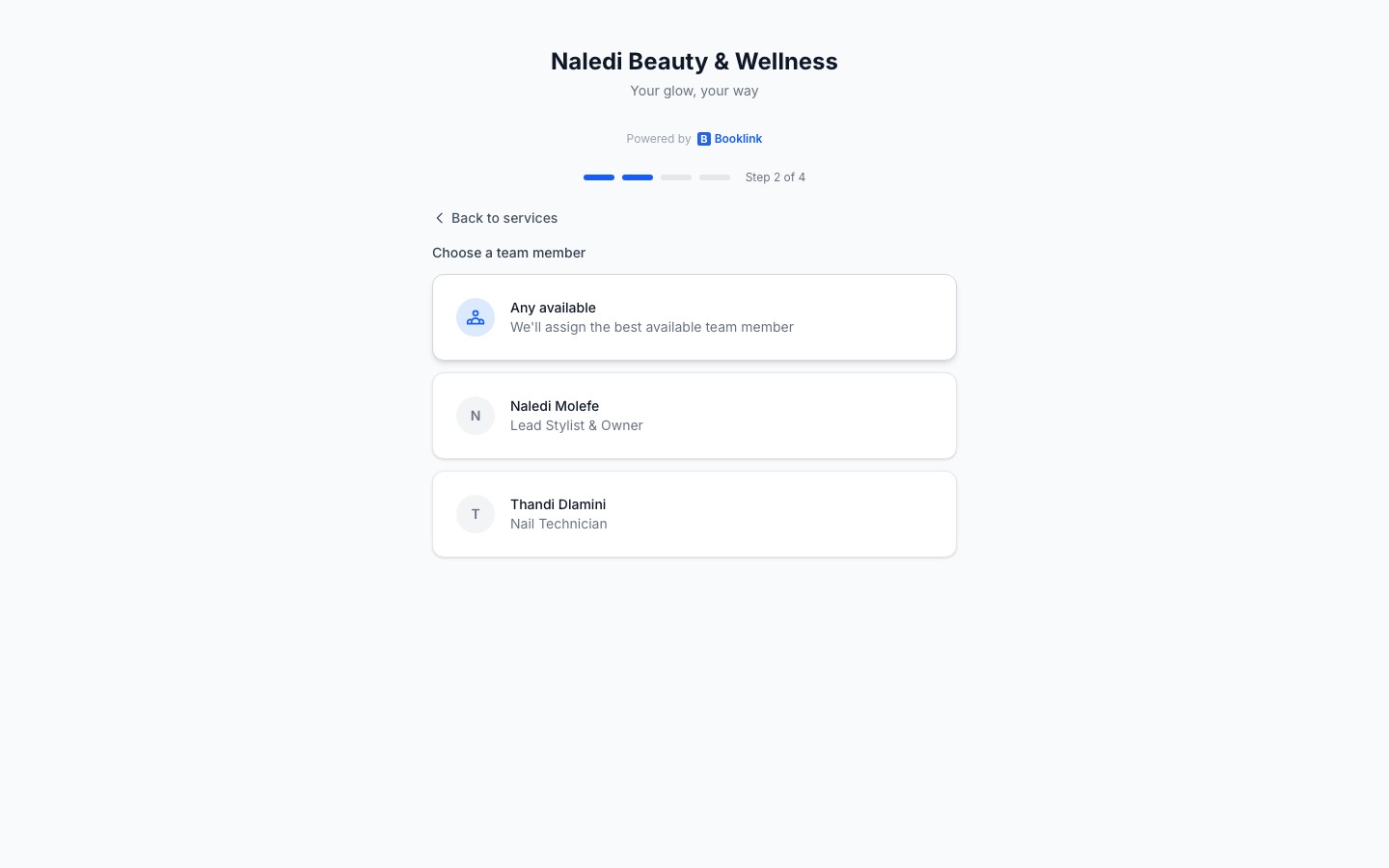Click the third progress step segment
Screen dimensions: 1389x868
pyautogui.click(x=676, y=177)
